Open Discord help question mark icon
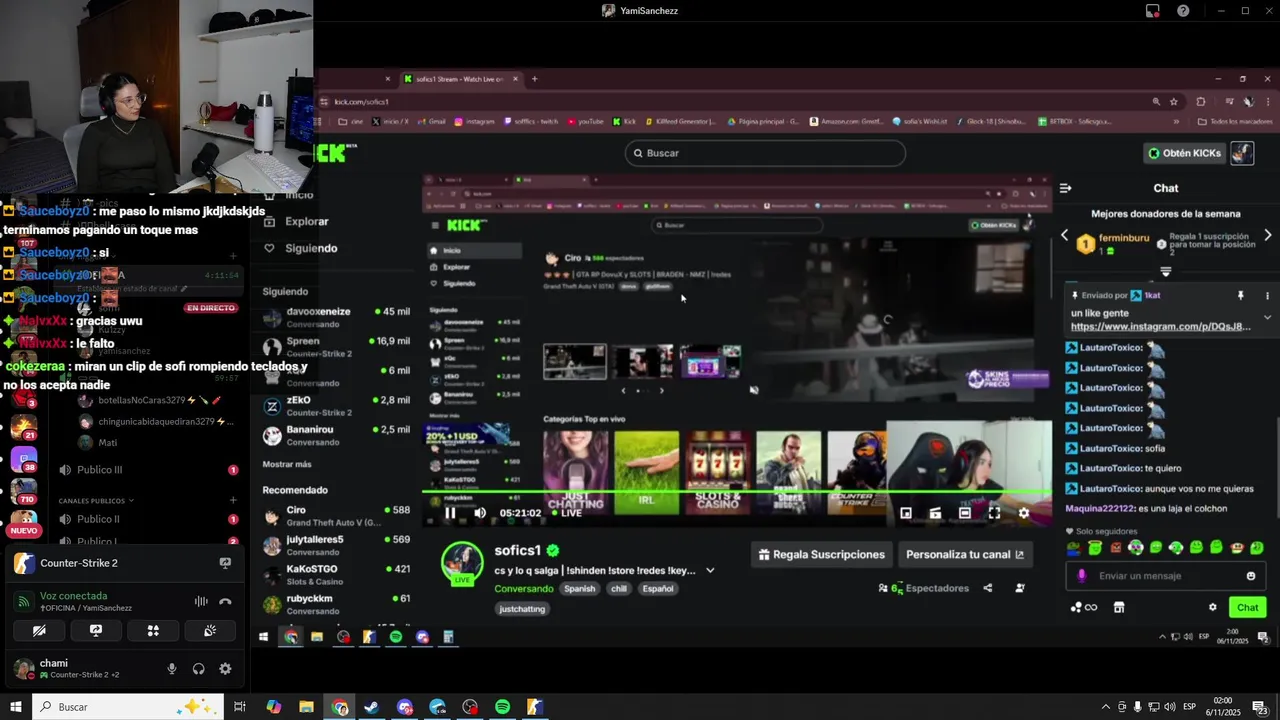The width and height of the screenshot is (1280, 720). click(1183, 11)
